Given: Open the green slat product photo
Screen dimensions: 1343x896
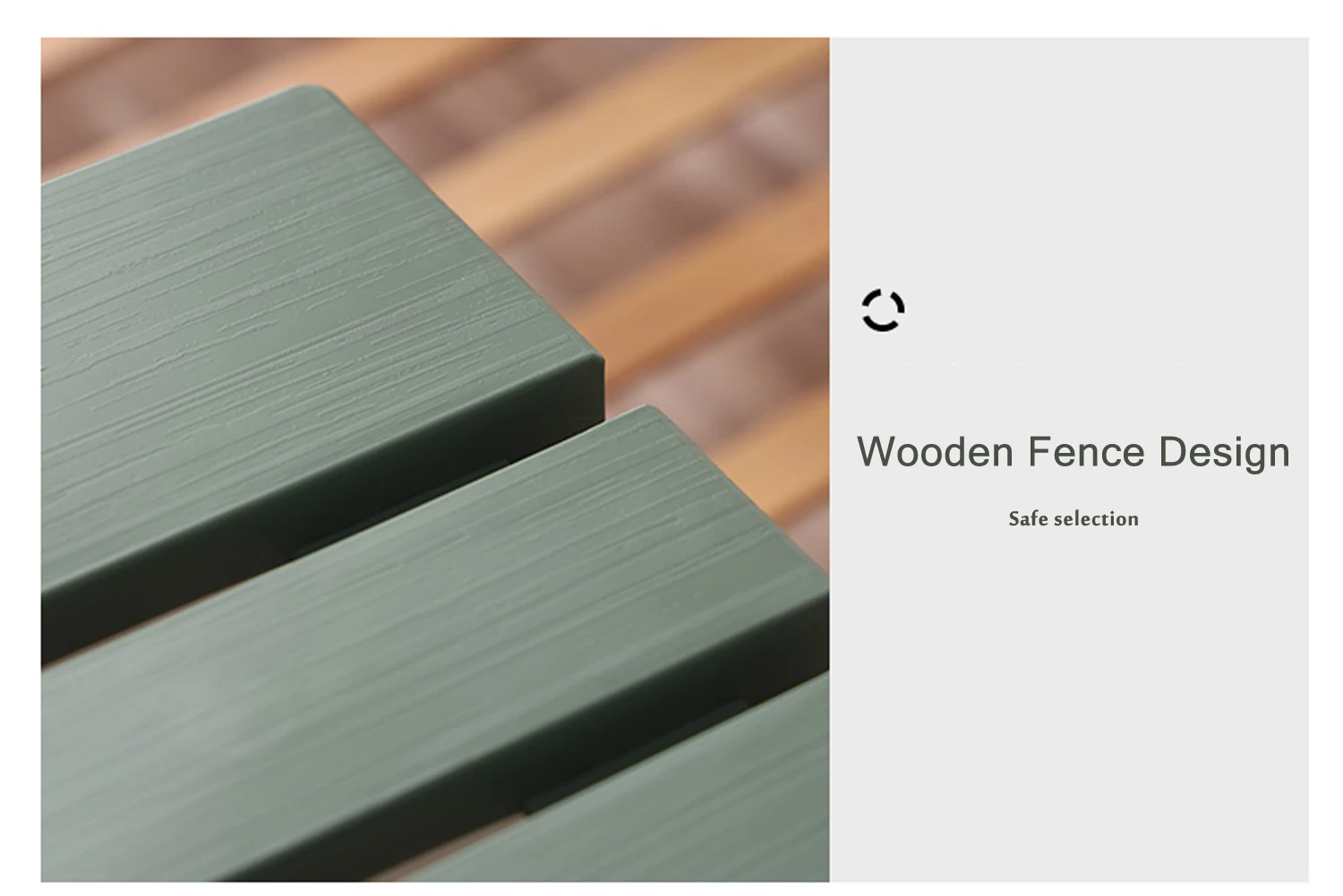Looking at the screenshot, I should (x=435, y=459).
